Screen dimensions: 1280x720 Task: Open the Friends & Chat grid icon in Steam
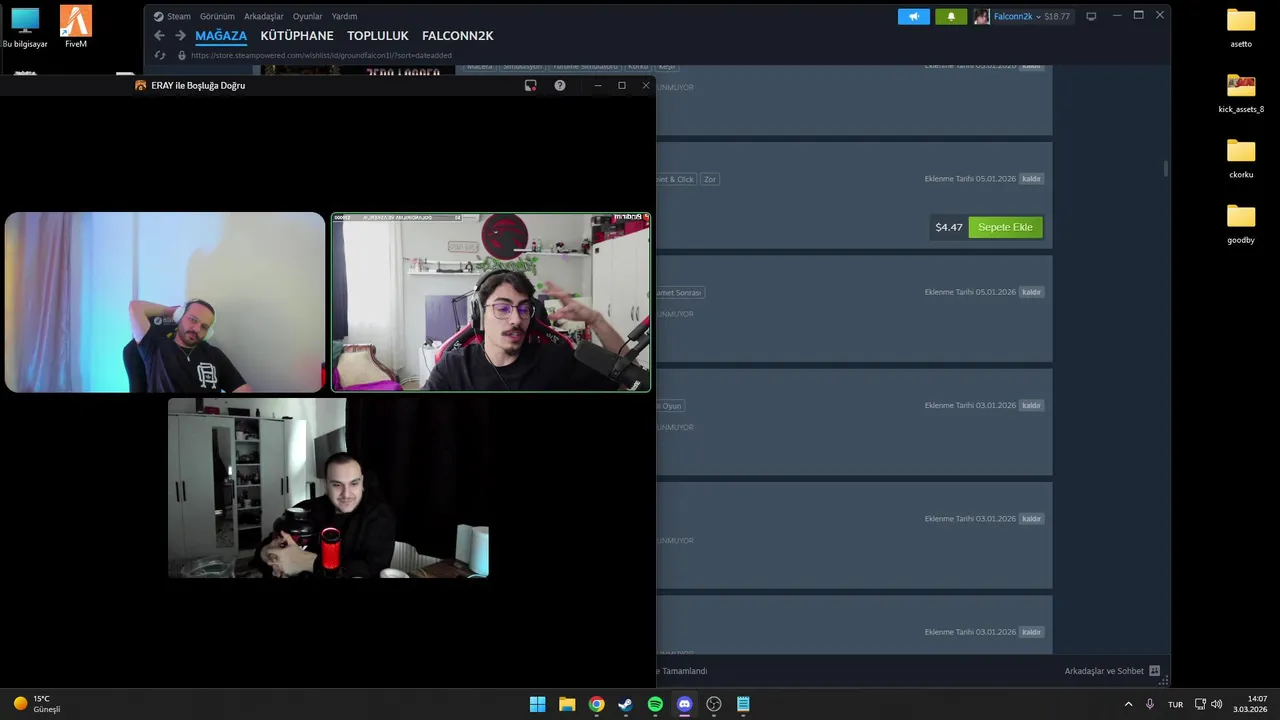pos(1154,671)
